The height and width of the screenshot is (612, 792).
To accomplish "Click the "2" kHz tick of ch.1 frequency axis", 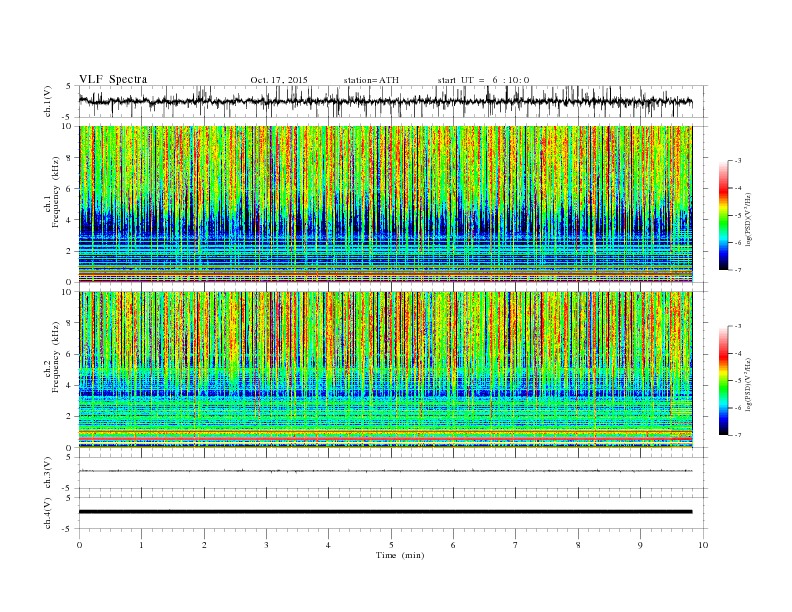I will click(70, 251).
